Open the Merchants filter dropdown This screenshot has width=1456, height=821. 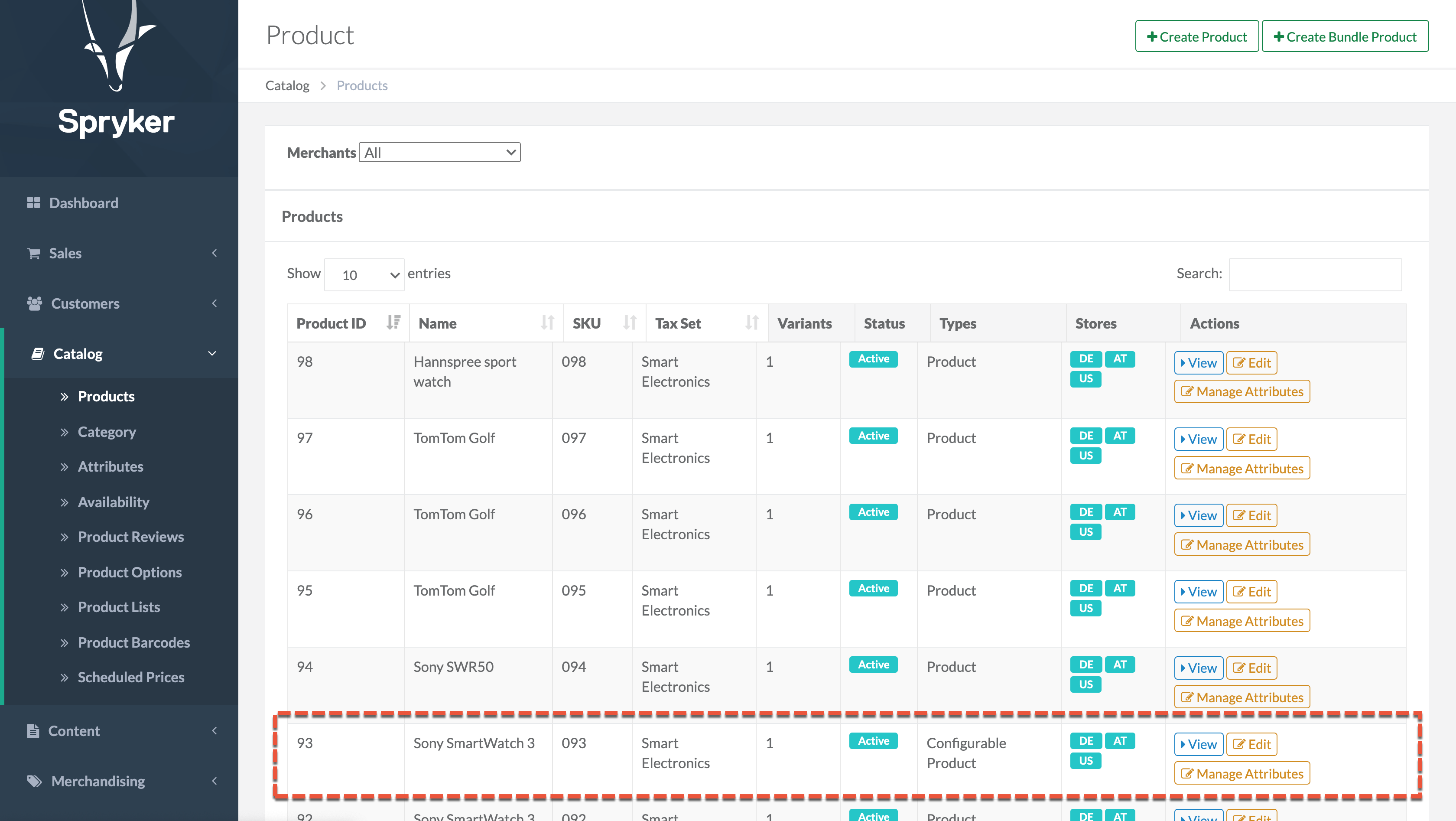[440, 152]
